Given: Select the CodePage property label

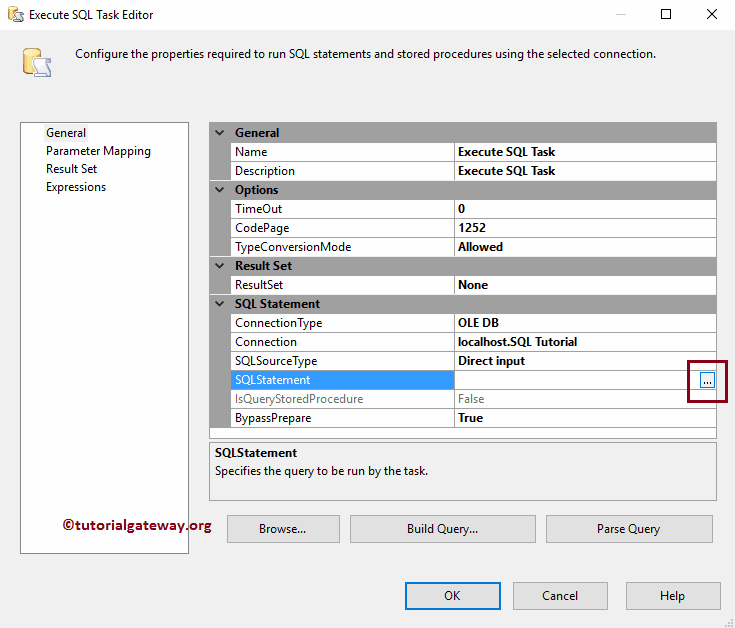Looking at the screenshot, I should pos(342,228).
